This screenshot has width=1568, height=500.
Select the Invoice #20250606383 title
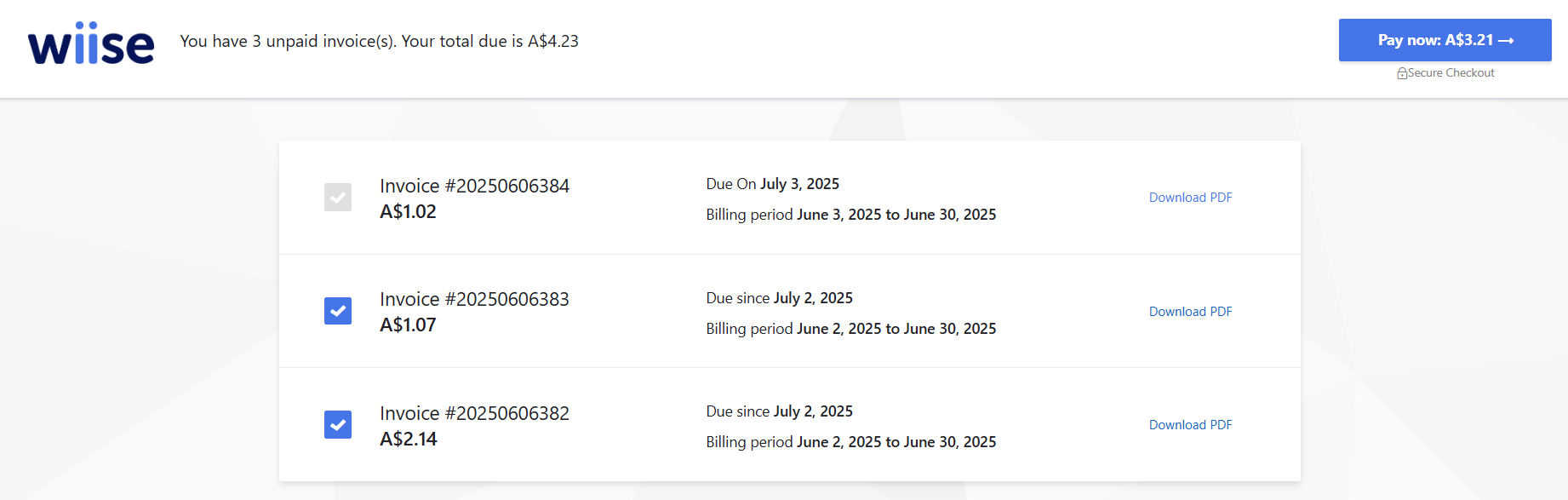click(x=474, y=299)
